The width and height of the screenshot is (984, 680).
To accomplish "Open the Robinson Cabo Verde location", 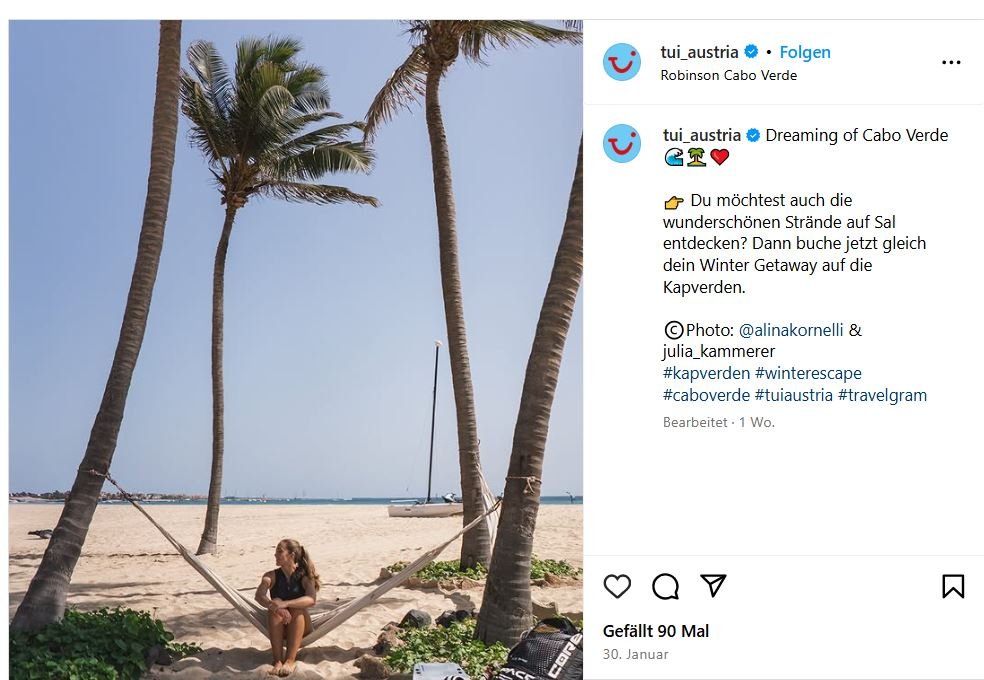I will click(728, 75).
